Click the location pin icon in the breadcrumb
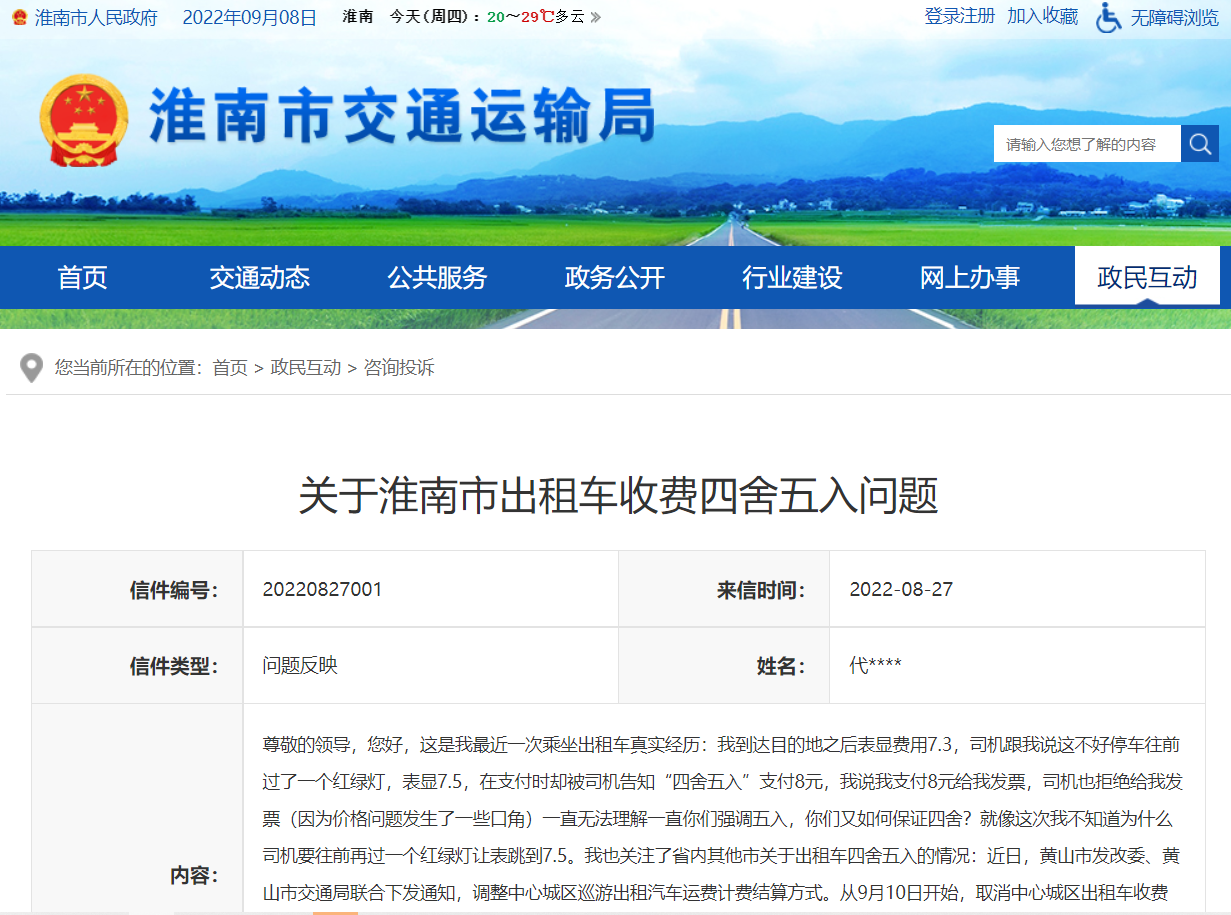The height and width of the screenshot is (915, 1231). [31, 367]
